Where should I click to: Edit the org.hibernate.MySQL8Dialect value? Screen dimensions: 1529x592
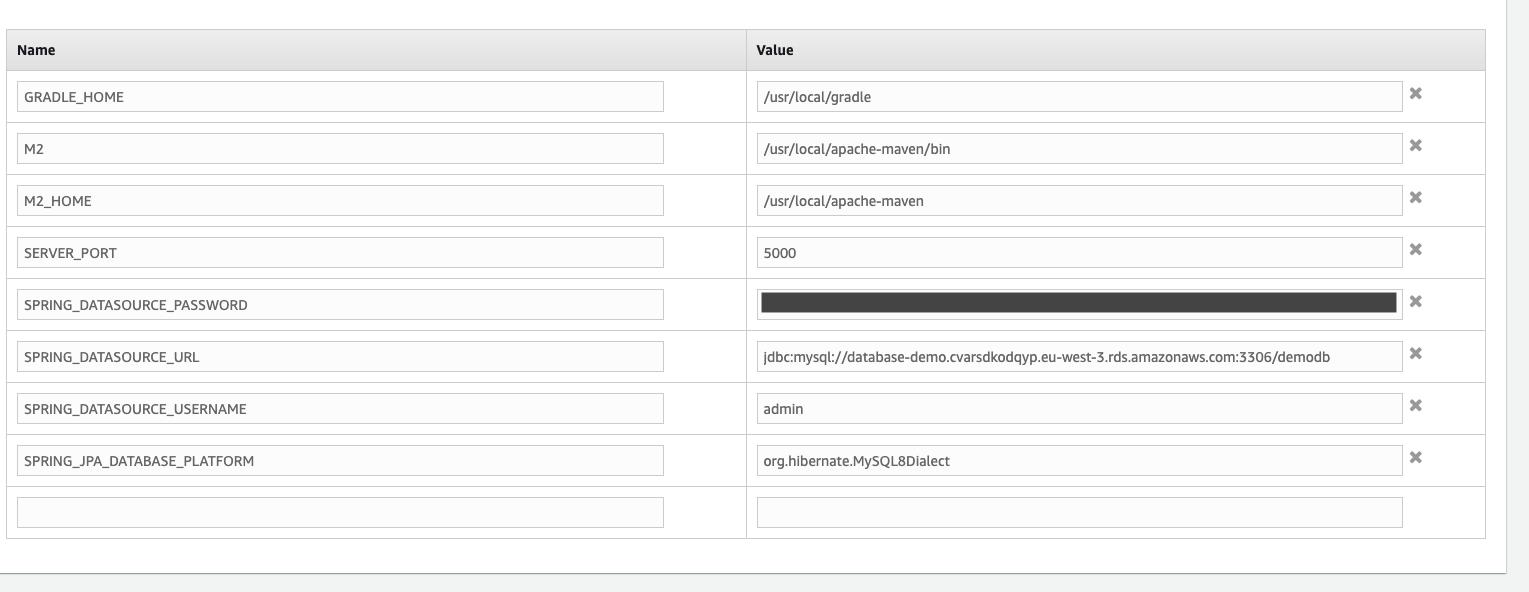(1078, 461)
